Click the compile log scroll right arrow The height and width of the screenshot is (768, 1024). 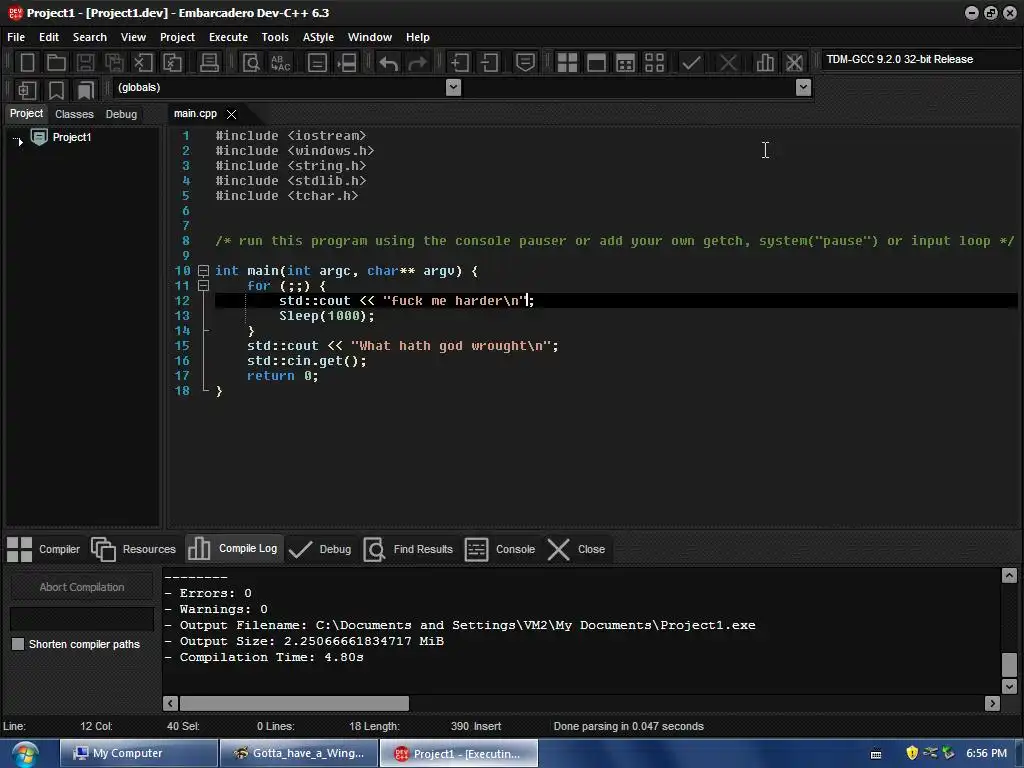993,703
